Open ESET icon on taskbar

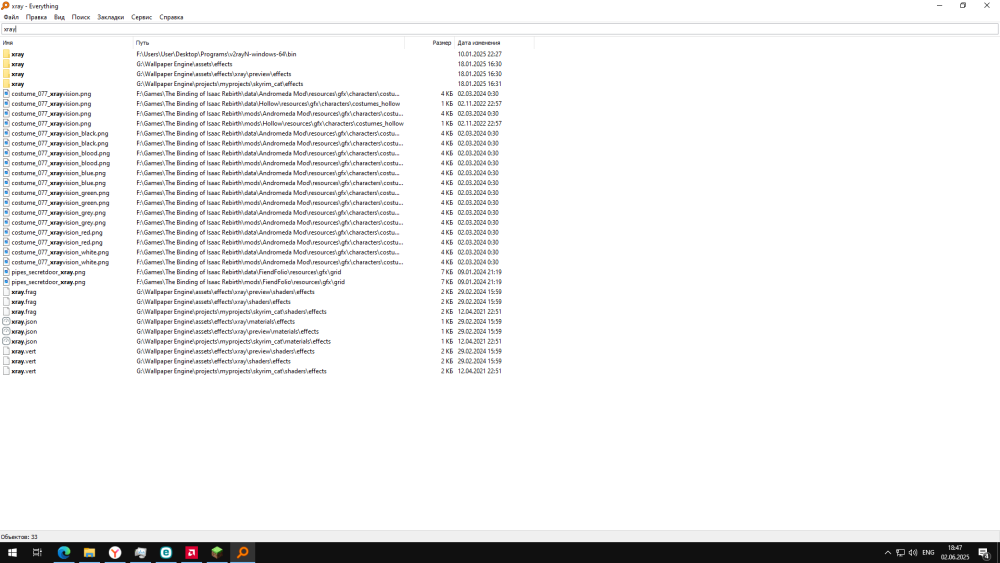[166, 553]
